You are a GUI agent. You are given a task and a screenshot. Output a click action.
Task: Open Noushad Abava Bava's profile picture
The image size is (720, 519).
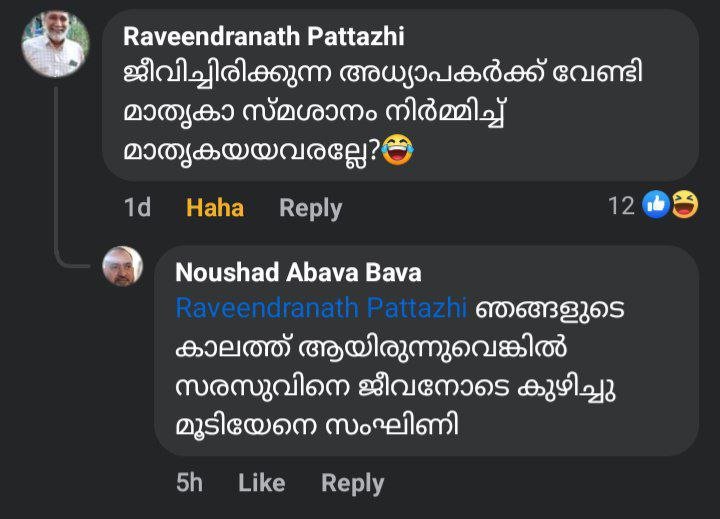[123, 267]
